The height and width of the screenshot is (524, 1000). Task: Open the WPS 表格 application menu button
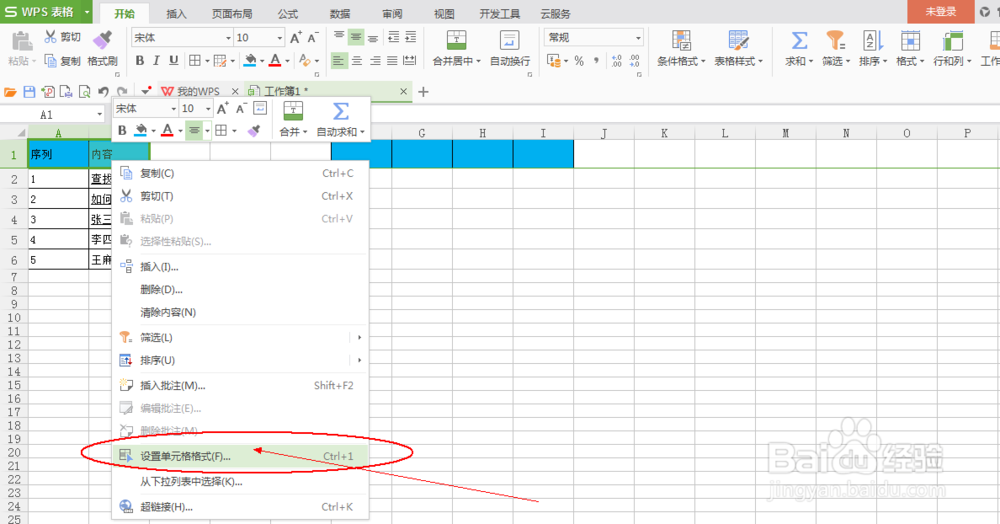(46, 11)
